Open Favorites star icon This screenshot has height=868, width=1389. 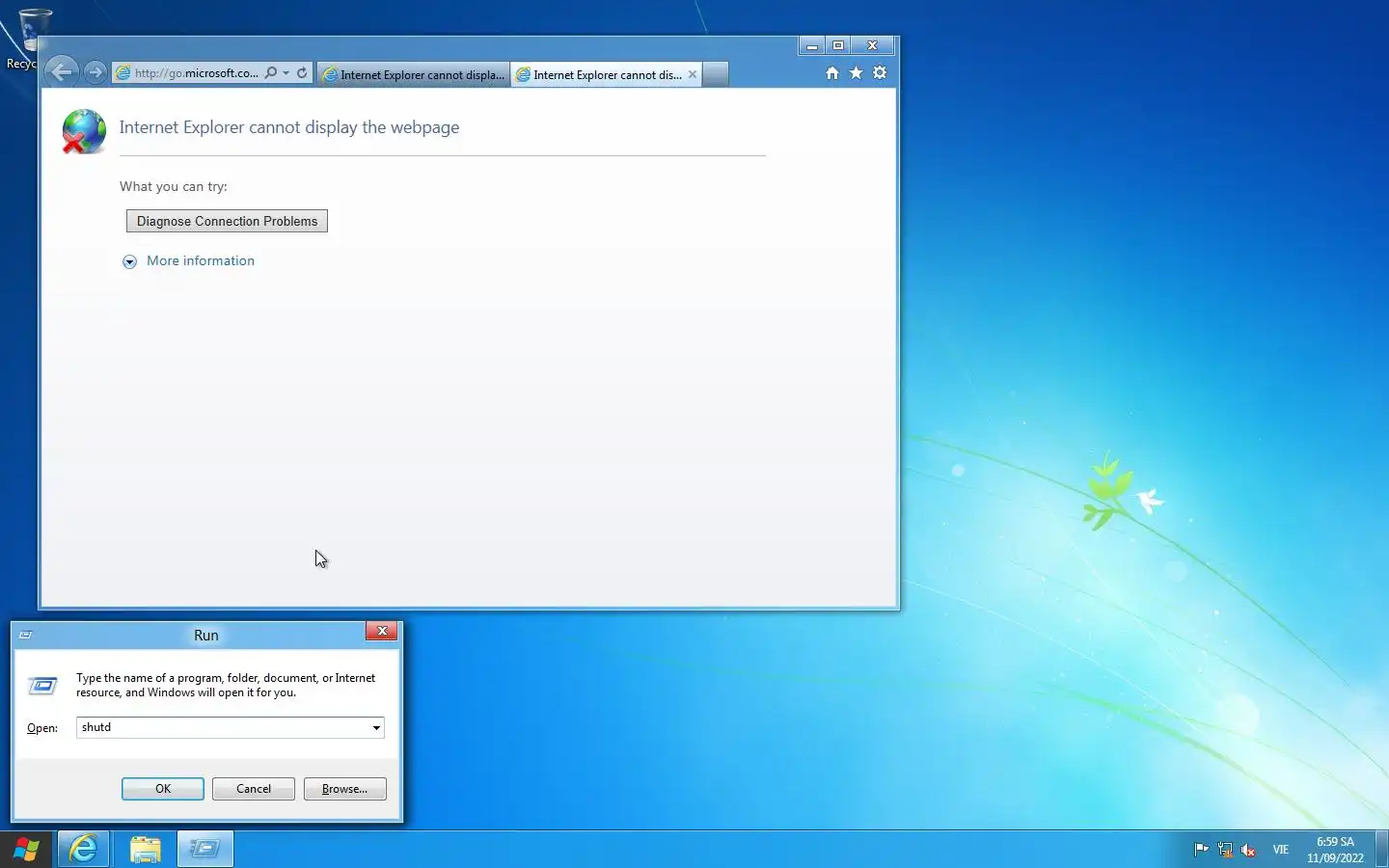pyautogui.click(x=856, y=73)
